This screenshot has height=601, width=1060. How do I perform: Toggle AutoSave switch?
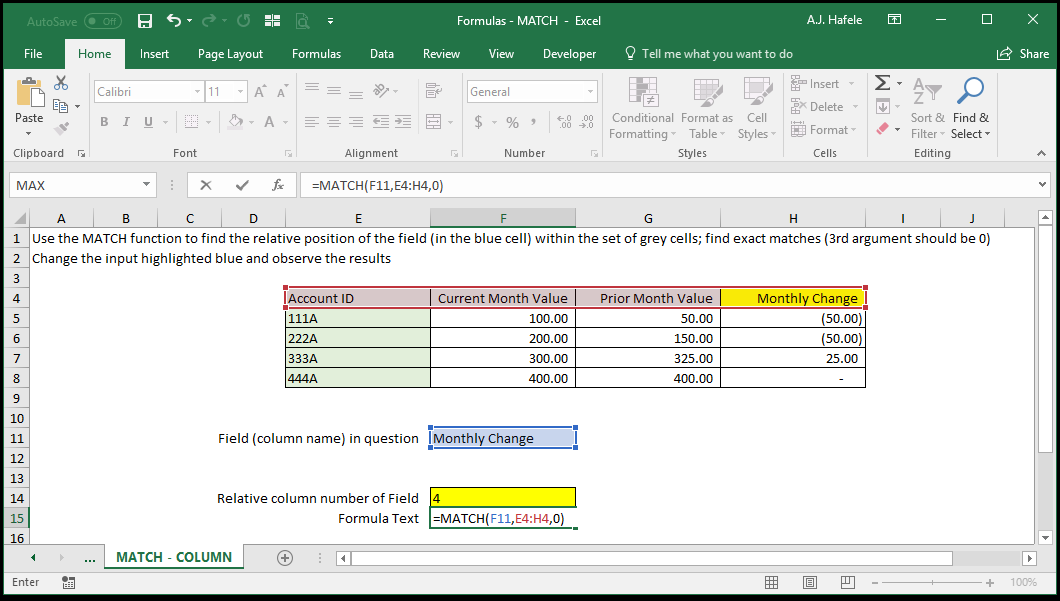point(103,21)
